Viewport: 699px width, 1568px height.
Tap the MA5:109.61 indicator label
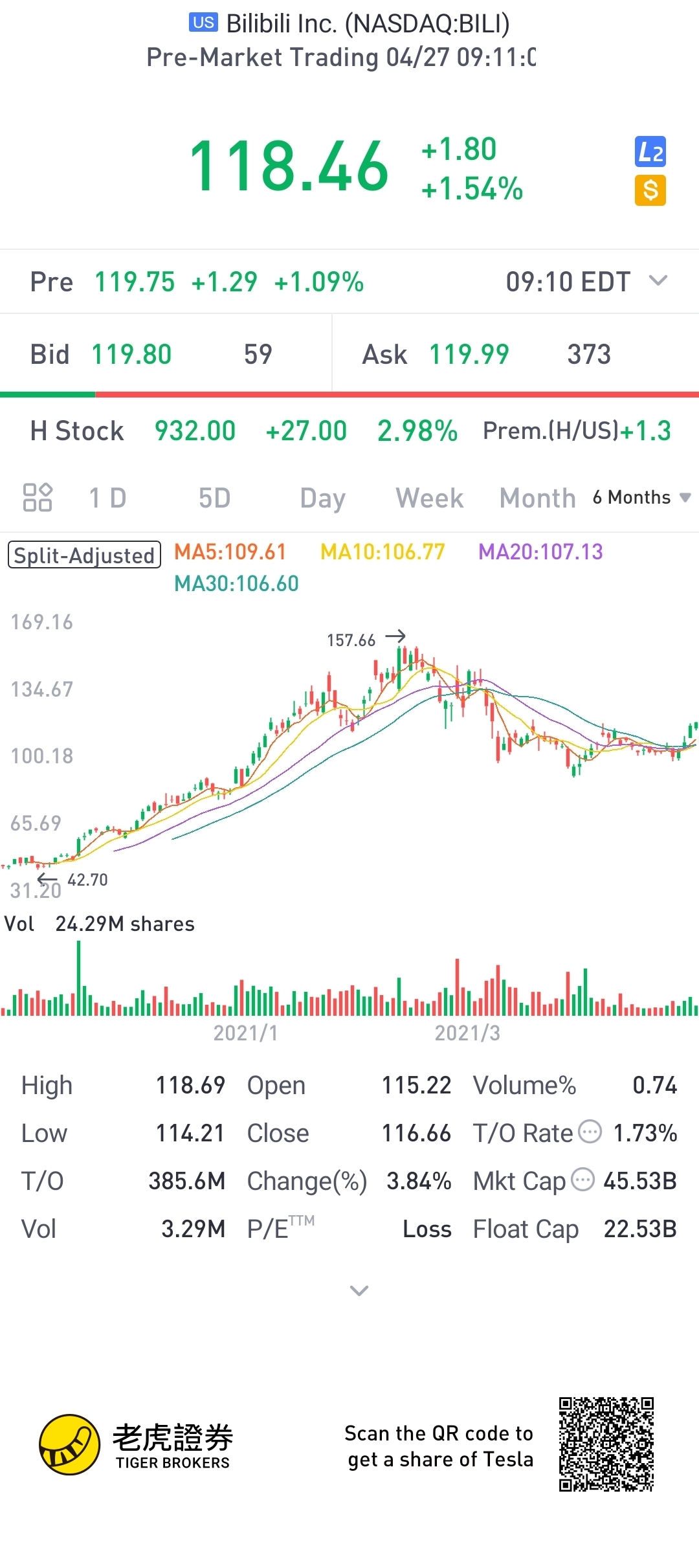coord(230,552)
